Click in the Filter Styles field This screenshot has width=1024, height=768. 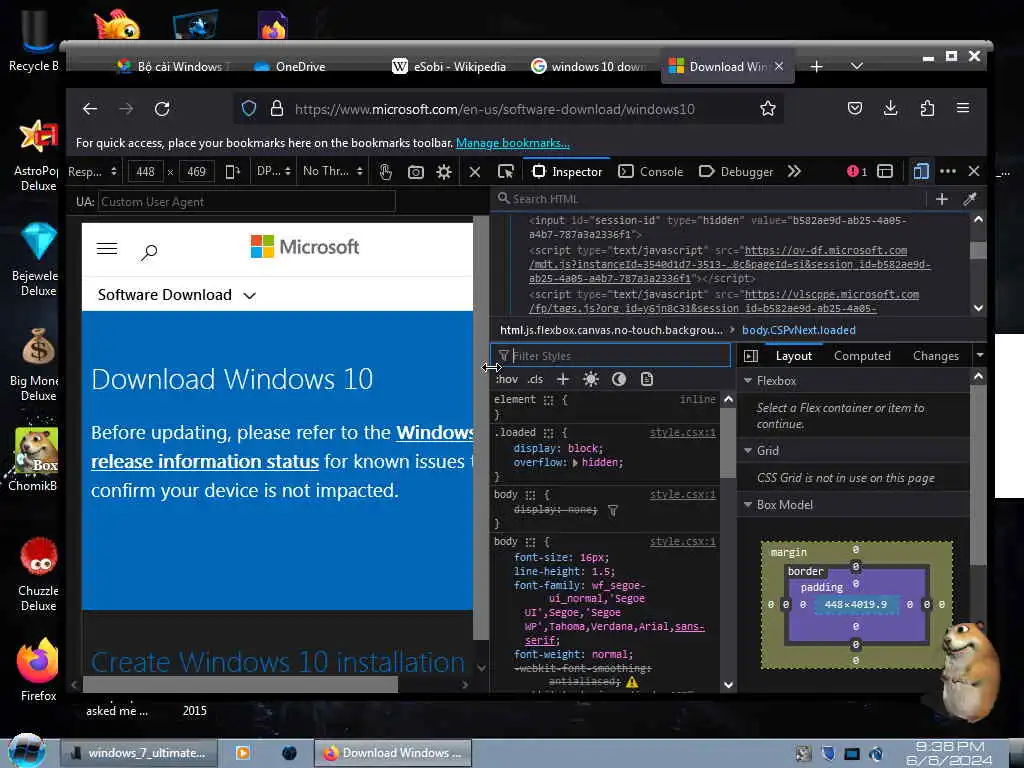pos(612,356)
